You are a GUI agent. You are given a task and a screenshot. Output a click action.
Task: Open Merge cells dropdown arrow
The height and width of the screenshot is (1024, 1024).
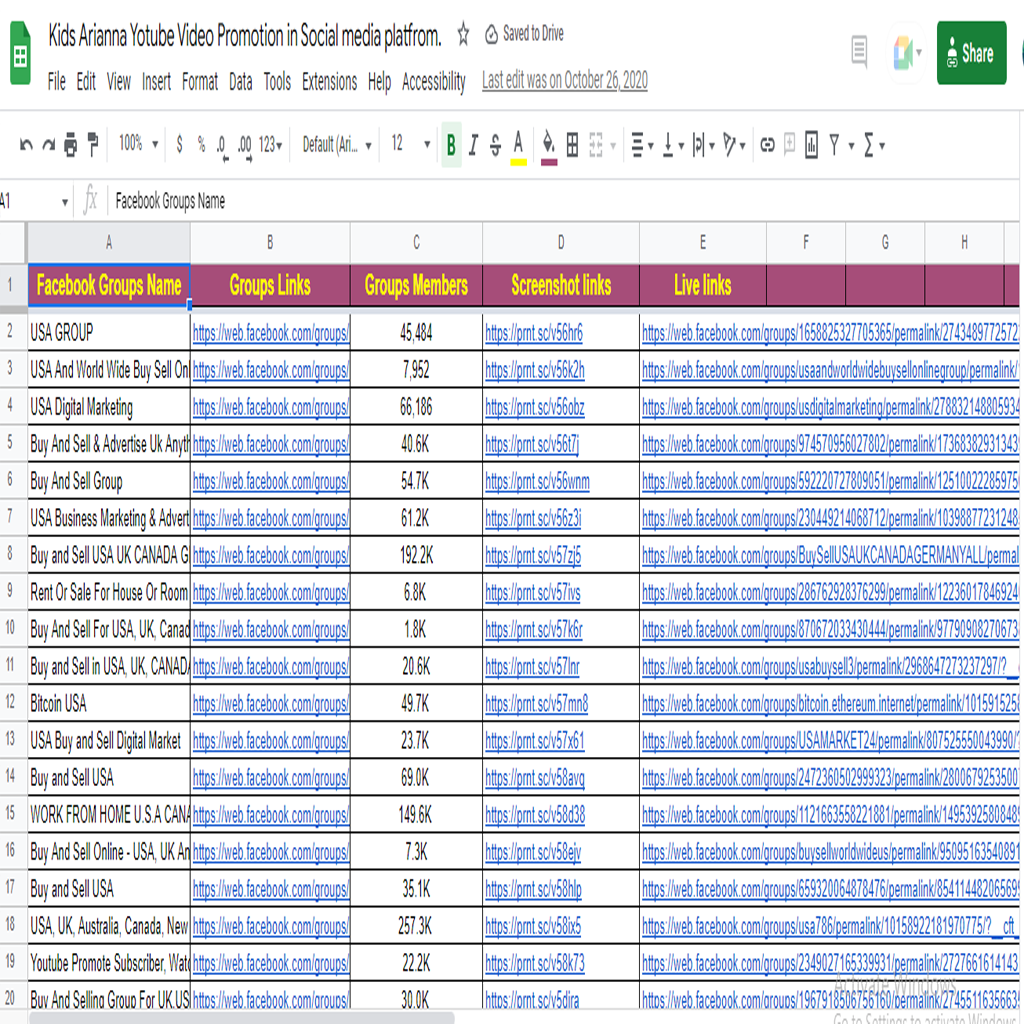613,145
